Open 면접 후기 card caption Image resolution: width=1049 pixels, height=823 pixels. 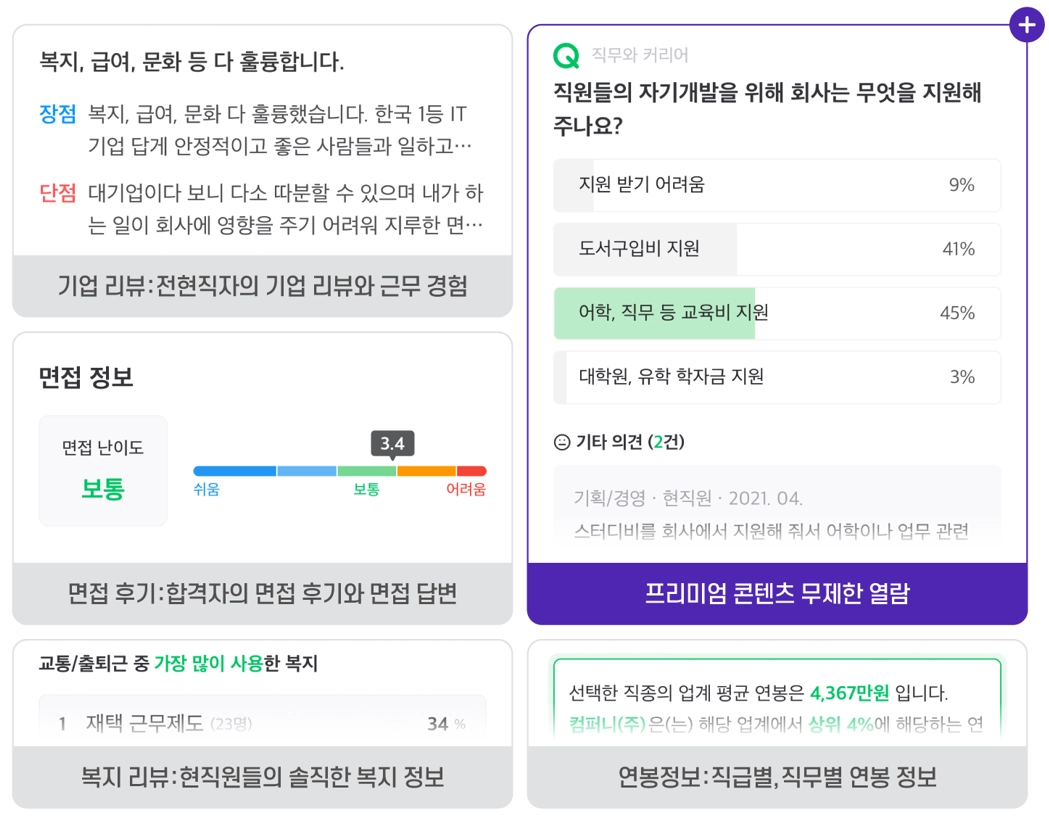coord(262,593)
